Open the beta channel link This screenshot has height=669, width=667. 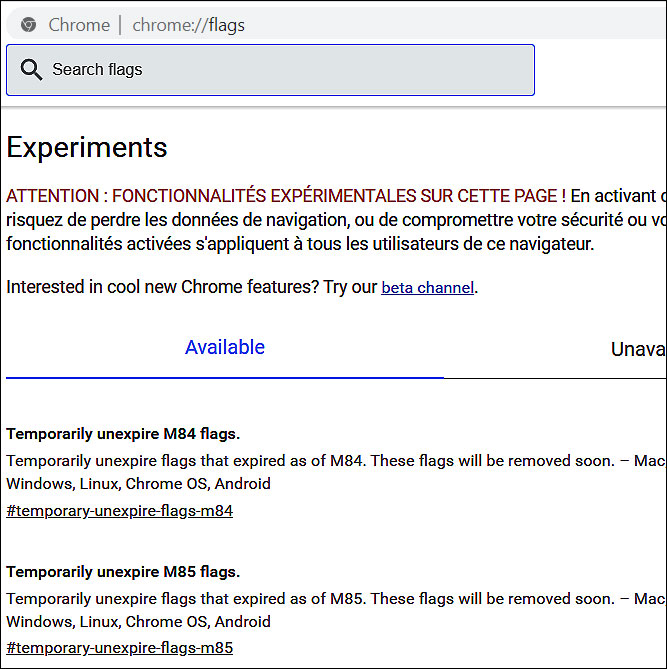(x=427, y=288)
